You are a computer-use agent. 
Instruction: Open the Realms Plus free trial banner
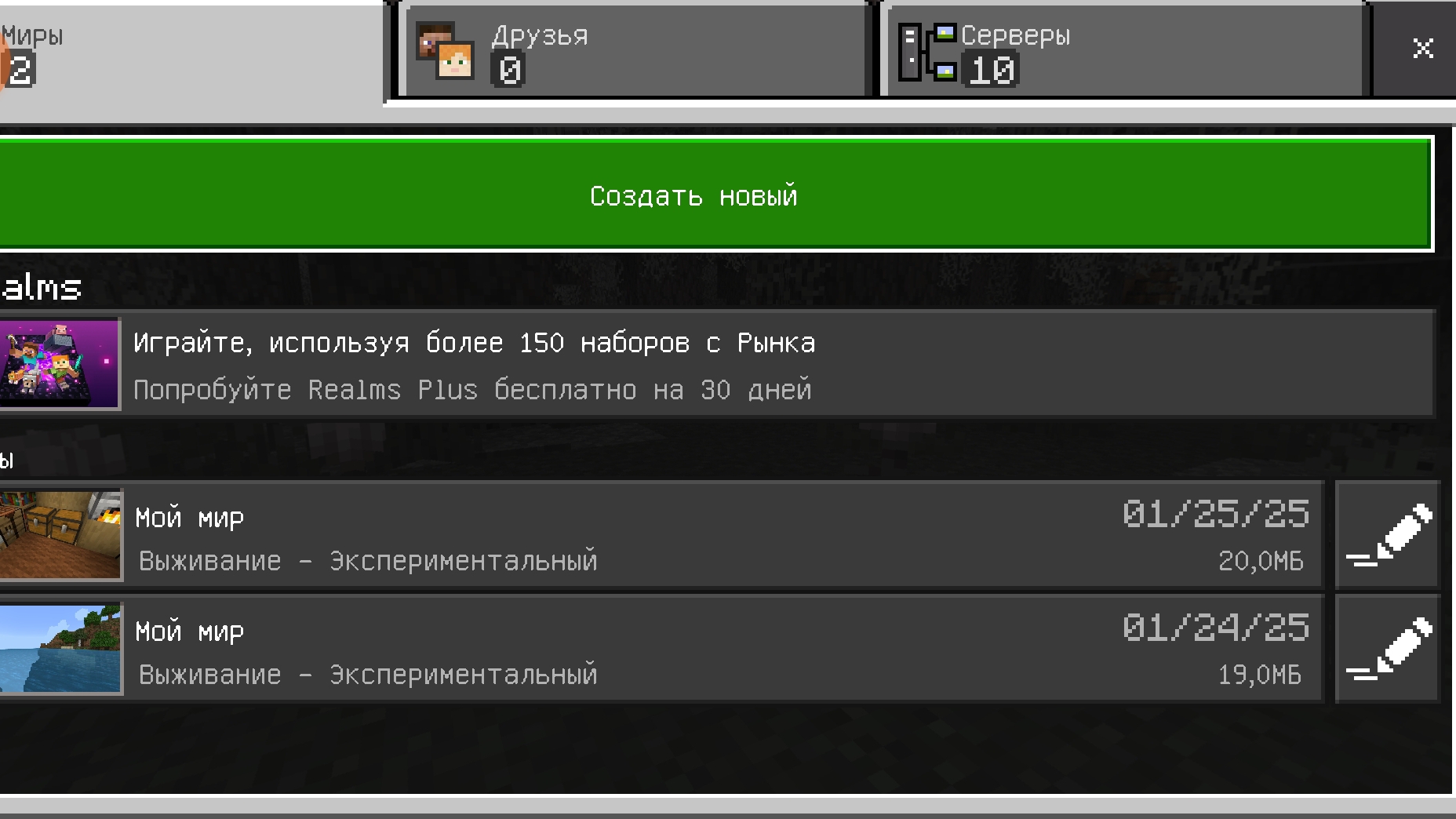click(717, 363)
